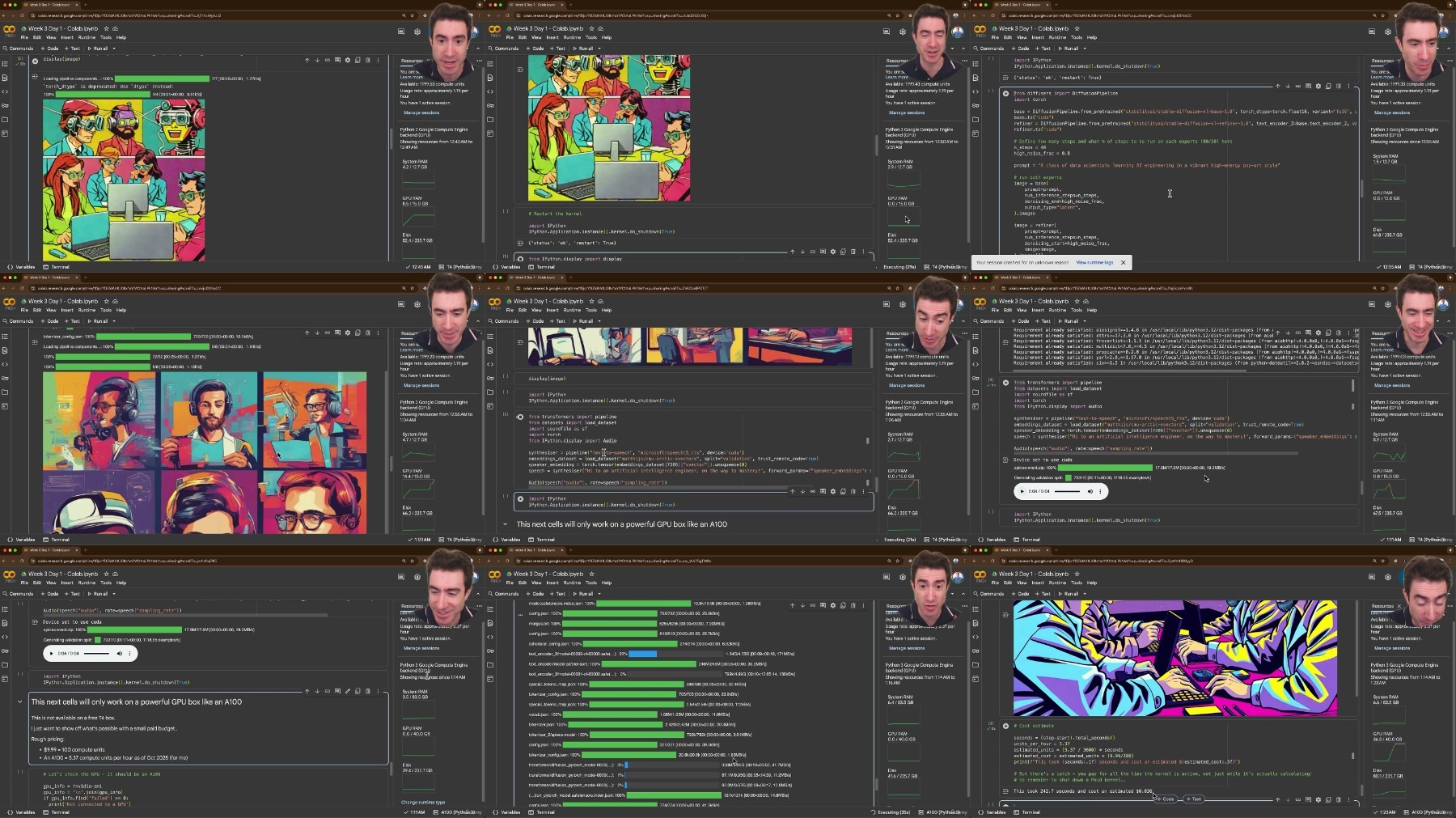Open find and replace in model-download progress notebook

point(490,623)
